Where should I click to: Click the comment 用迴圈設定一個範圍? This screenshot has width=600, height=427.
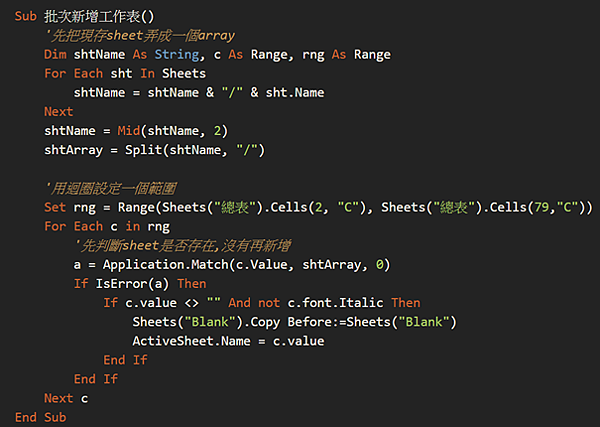point(111,188)
